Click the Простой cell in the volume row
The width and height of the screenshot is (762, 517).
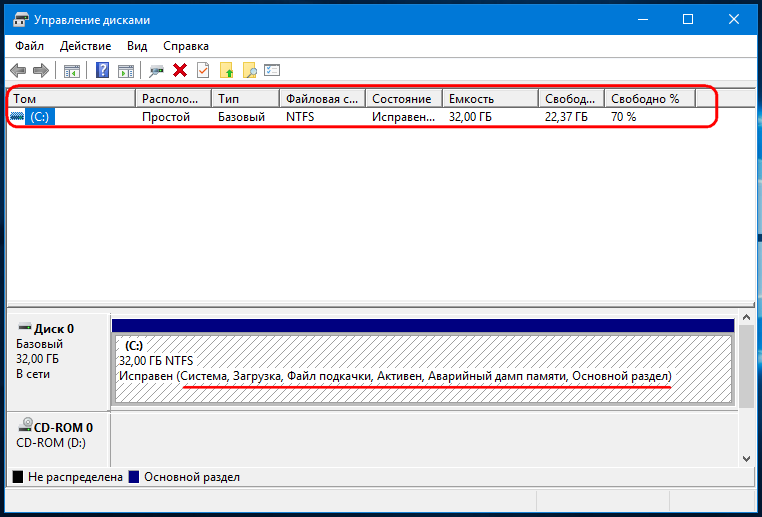[166, 117]
